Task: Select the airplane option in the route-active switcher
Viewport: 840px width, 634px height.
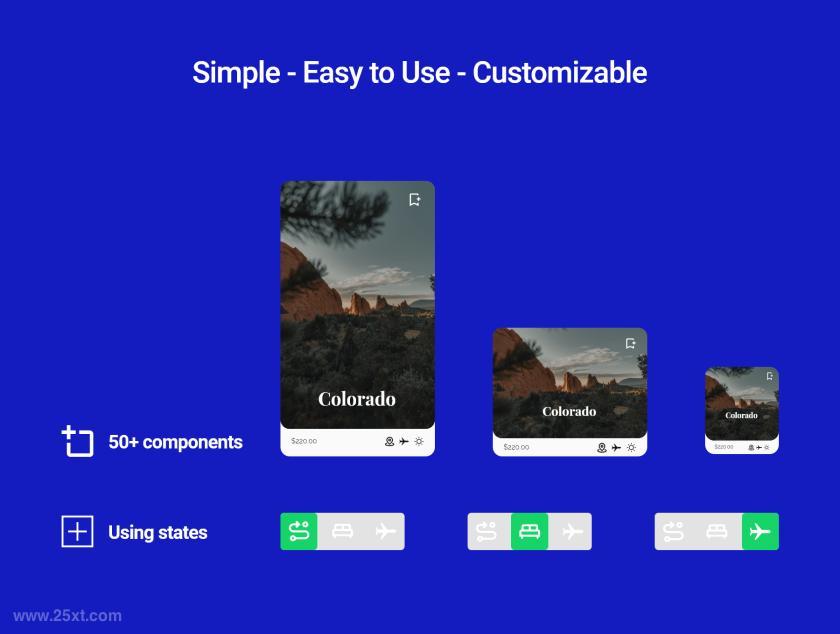Action: [386, 532]
